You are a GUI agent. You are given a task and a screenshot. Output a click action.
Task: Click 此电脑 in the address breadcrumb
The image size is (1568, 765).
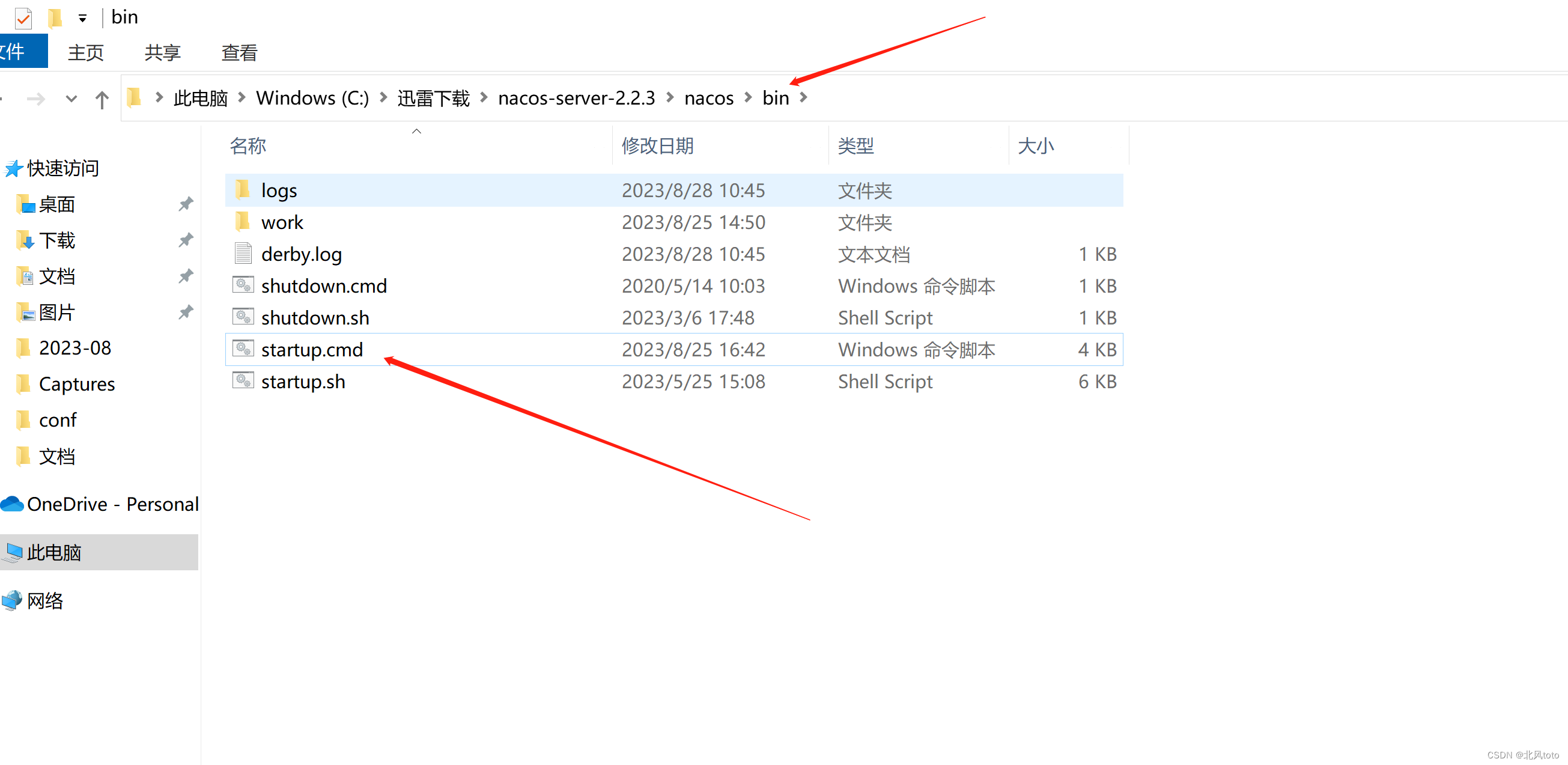pos(200,98)
